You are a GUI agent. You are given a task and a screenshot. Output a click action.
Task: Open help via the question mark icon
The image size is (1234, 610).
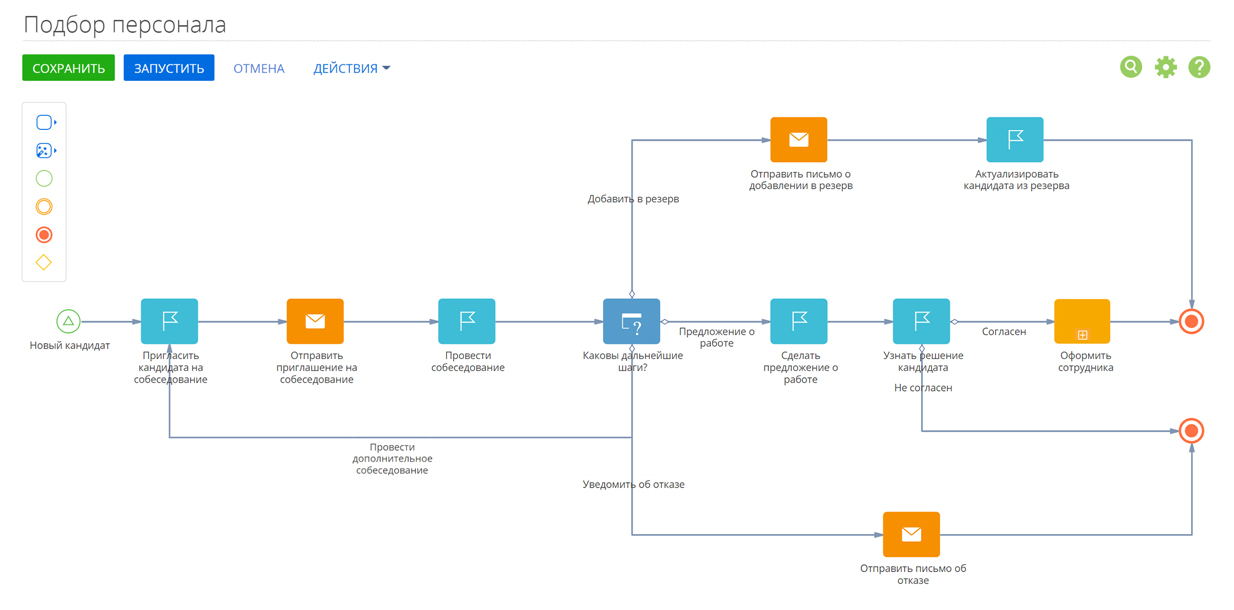click(x=1199, y=67)
